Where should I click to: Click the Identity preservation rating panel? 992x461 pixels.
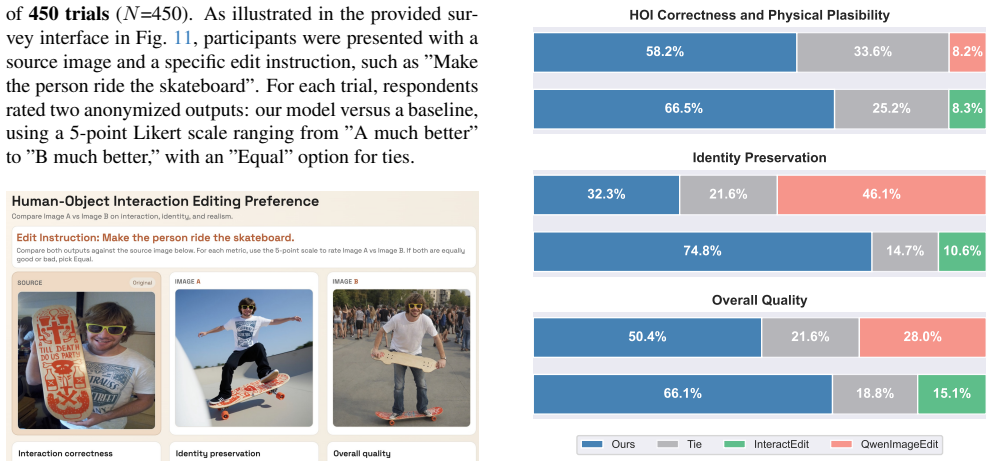[244, 452]
